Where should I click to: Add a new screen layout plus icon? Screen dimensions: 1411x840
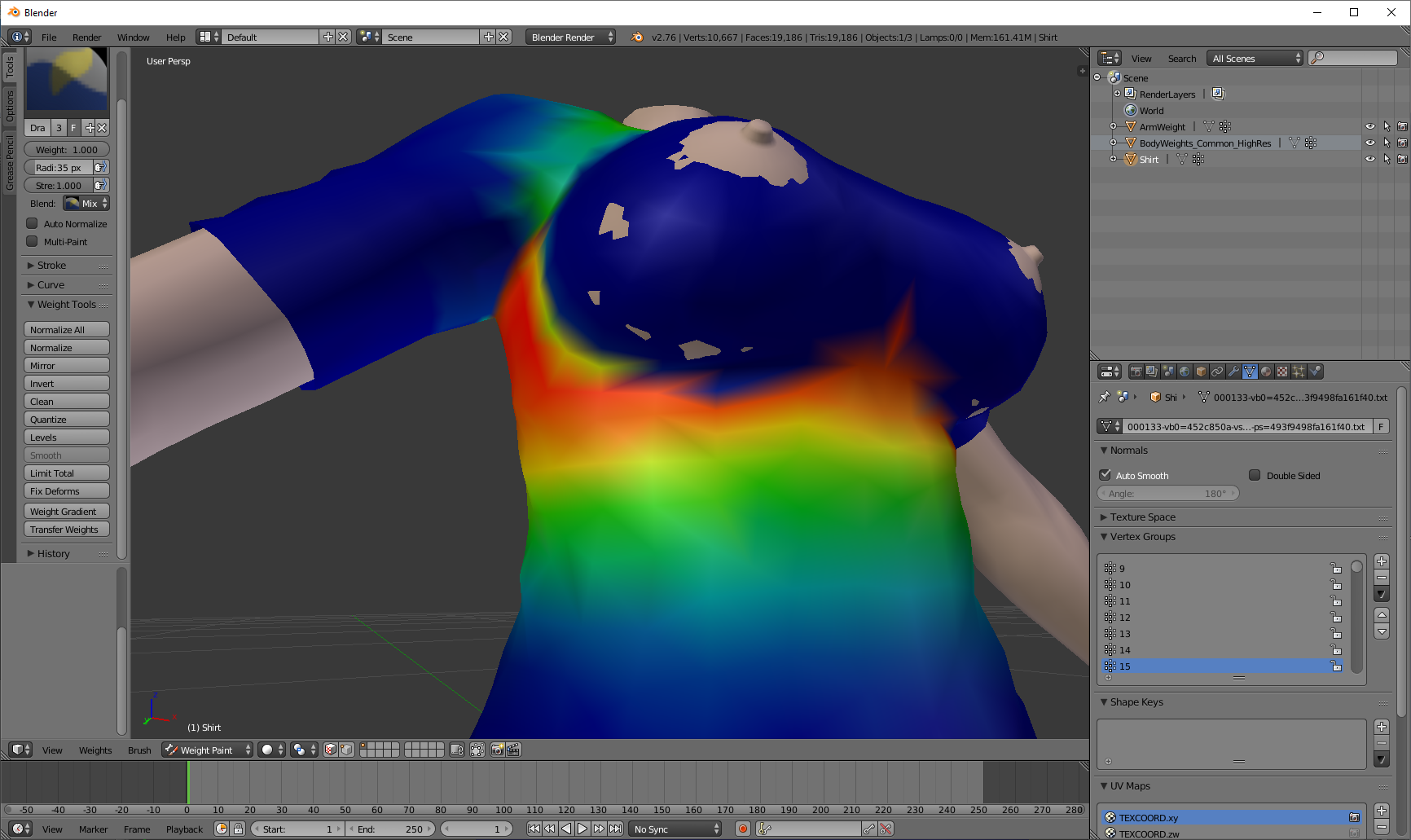[x=327, y=37]
